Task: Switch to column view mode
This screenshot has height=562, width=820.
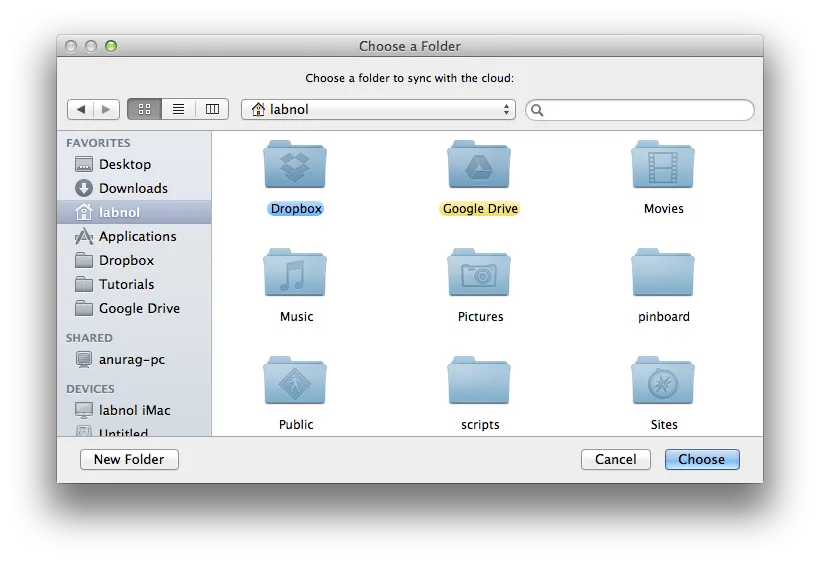Action: click(212, 109)
